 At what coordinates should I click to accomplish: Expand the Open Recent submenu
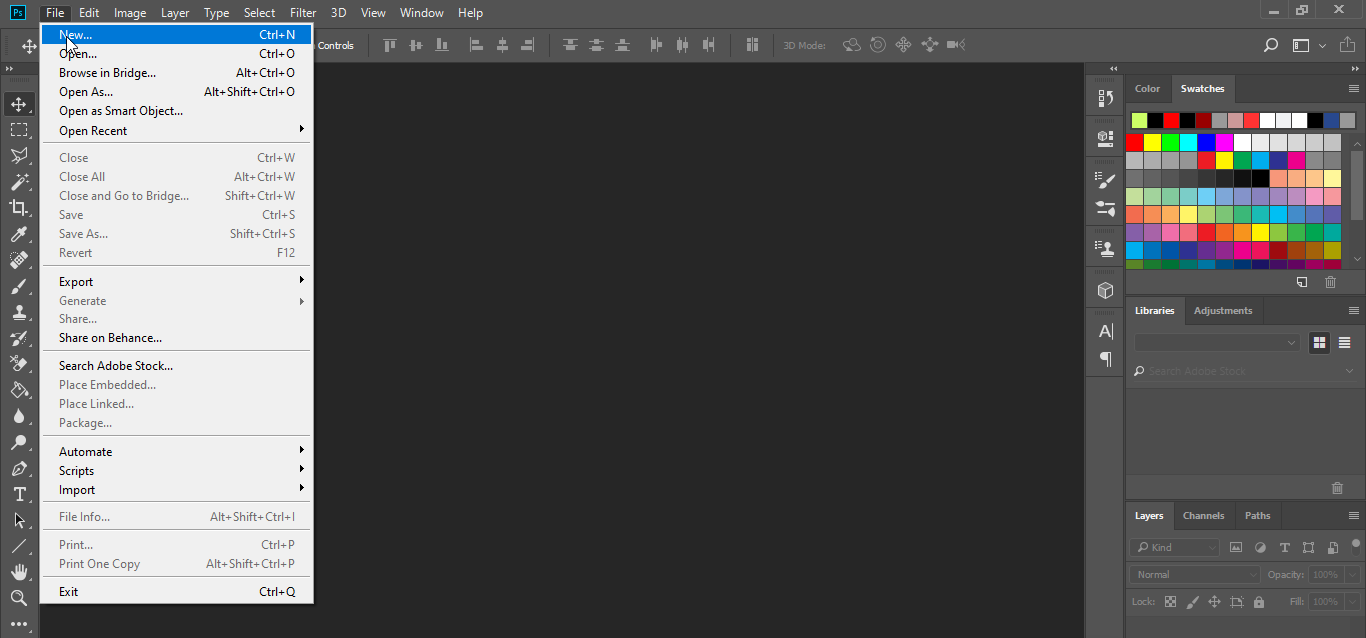click(176, 130)
